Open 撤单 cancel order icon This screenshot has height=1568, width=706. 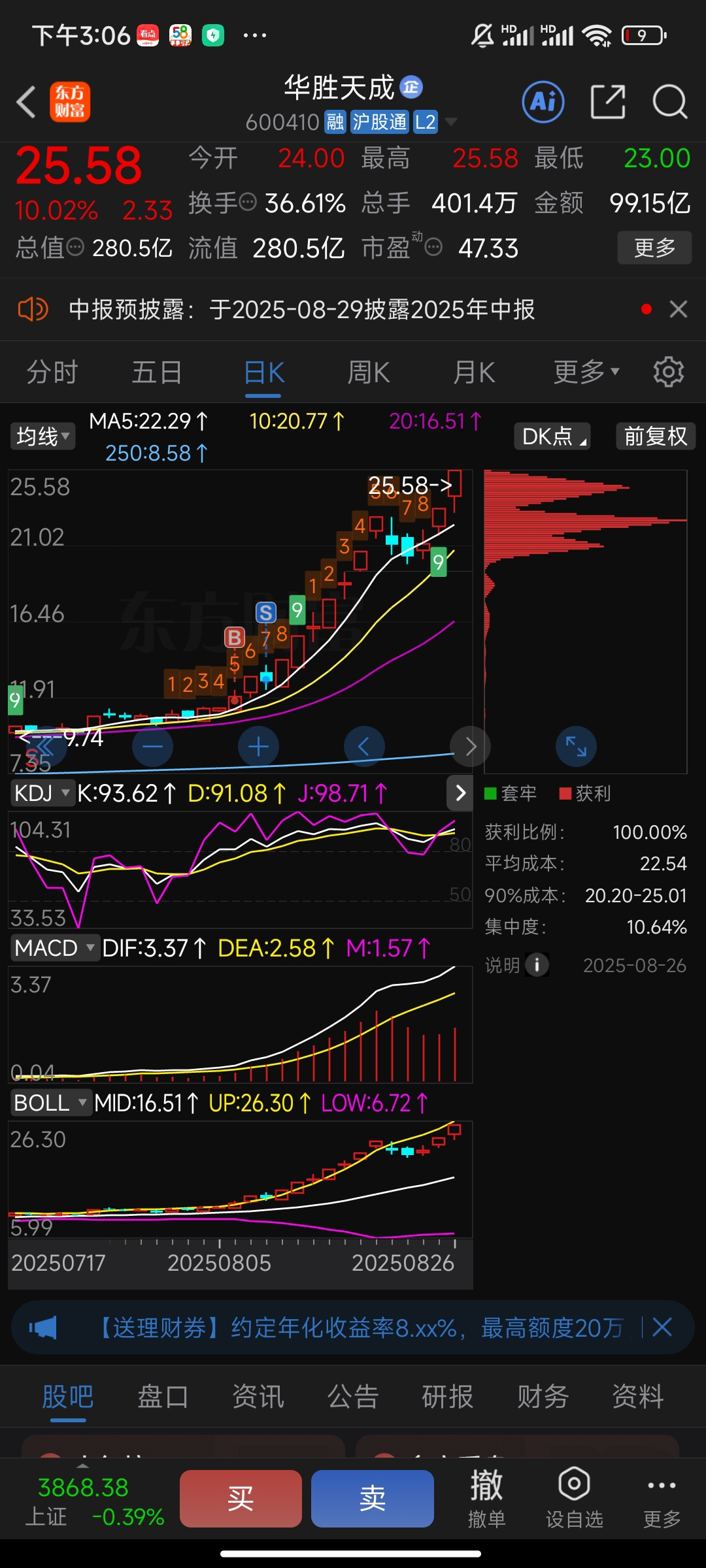(487, 1498)
